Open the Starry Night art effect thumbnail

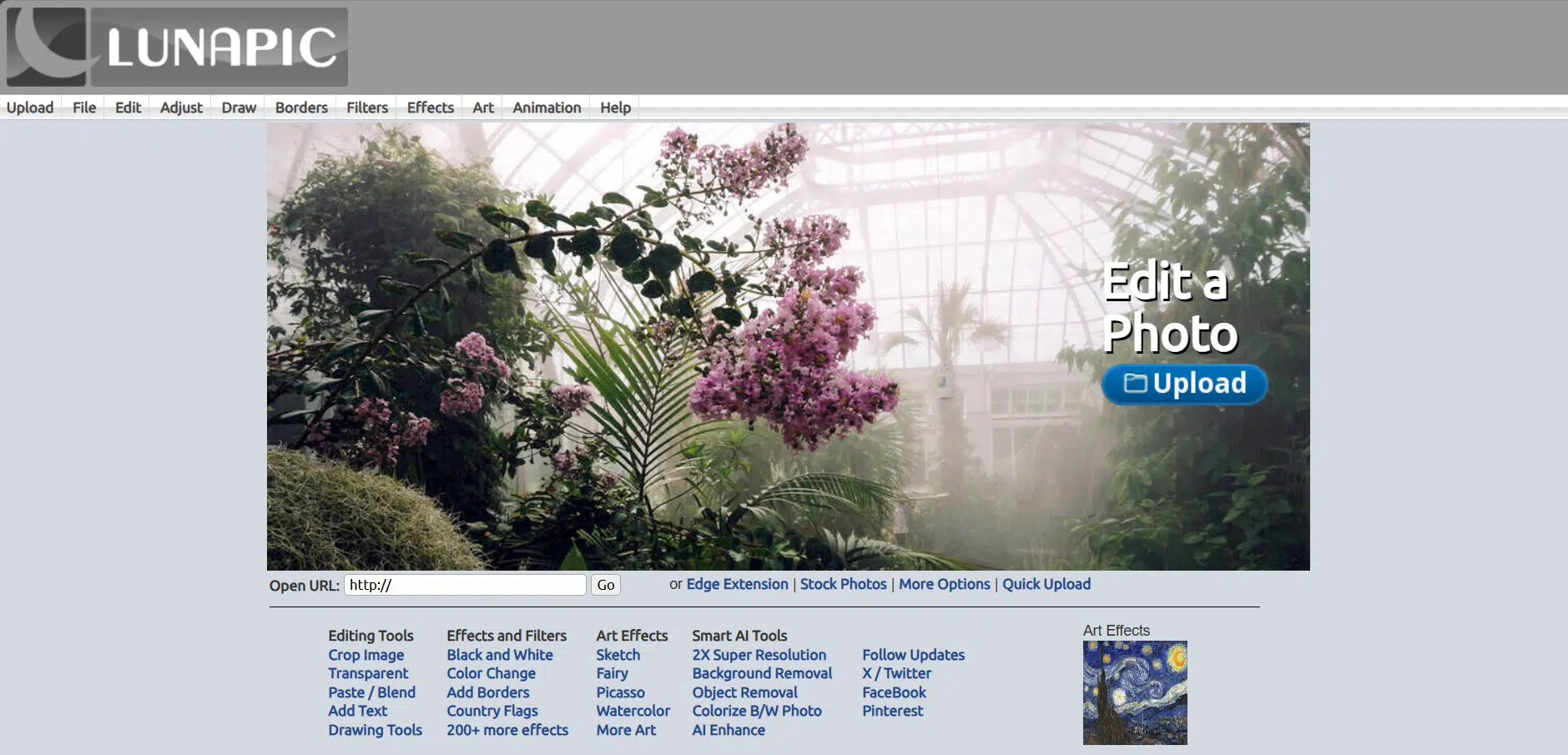pos(1134,692)
